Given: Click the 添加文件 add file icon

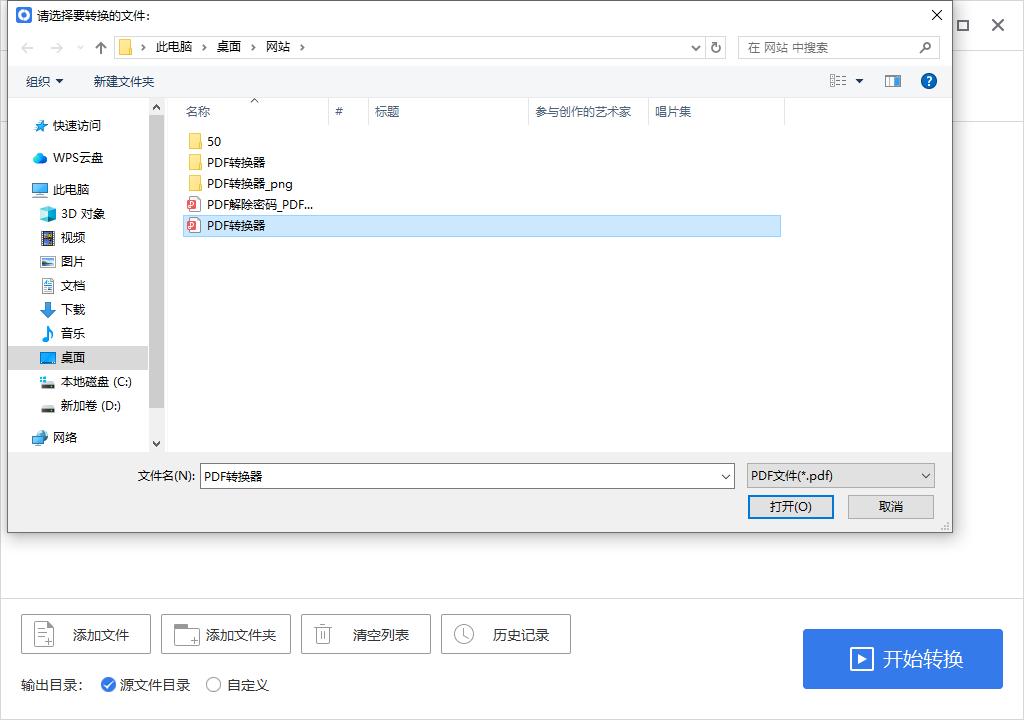Looking at the screenshot, I should click(42, 633).
